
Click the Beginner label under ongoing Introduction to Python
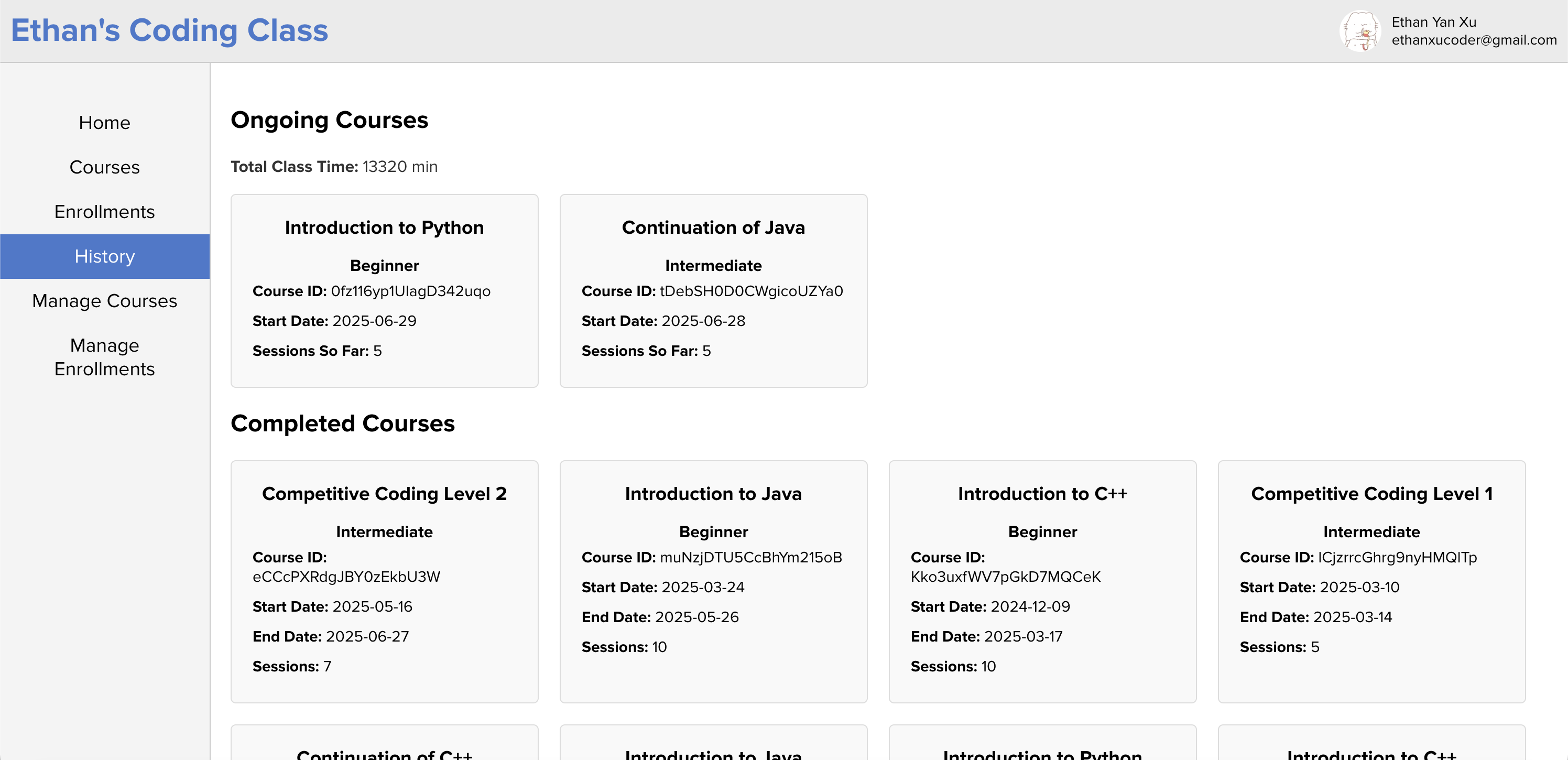[385, 266]
